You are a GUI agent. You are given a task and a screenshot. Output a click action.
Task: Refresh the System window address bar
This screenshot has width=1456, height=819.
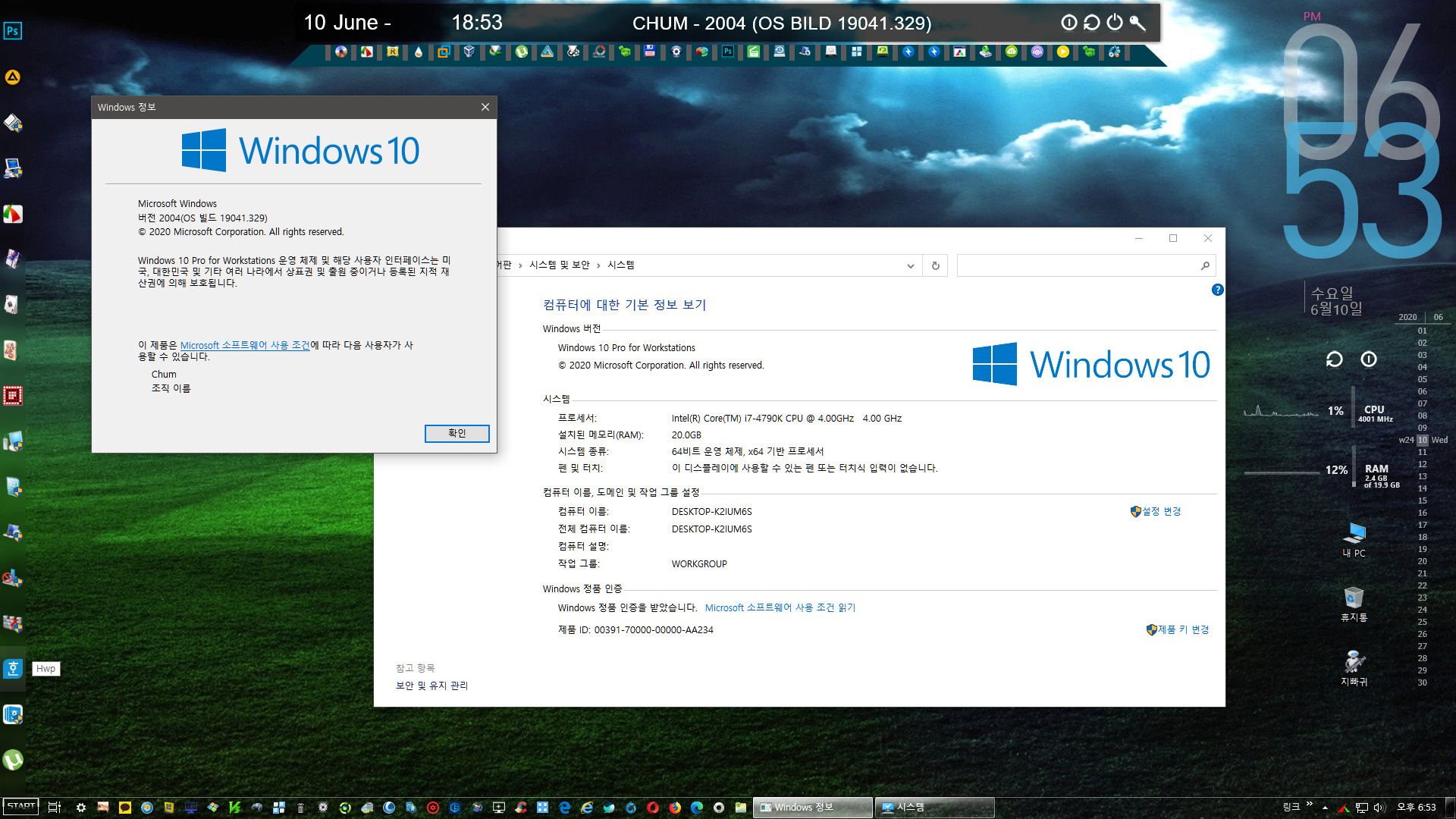(x=935, y=265)
